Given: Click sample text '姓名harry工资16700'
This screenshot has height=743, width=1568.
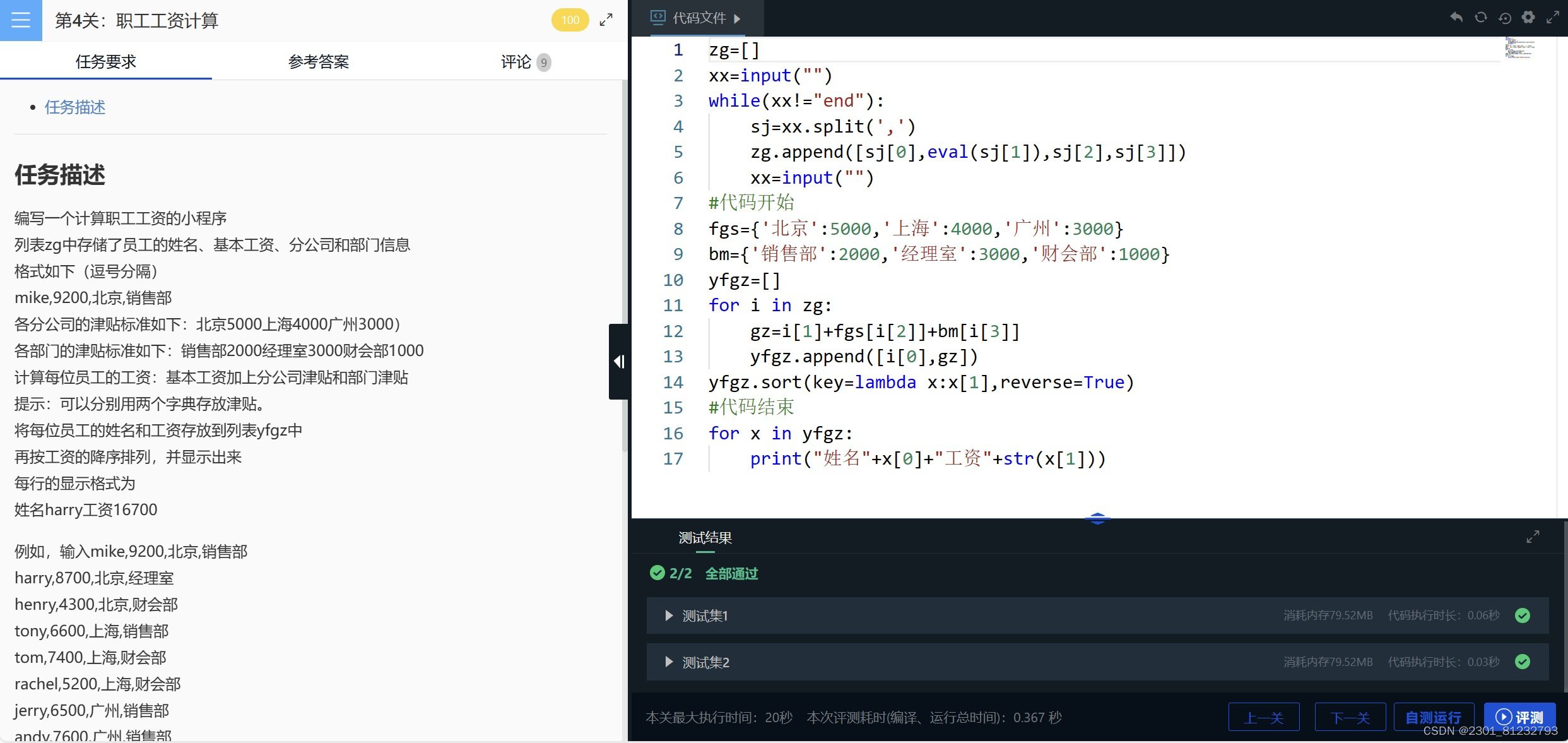Looking at the screenshot, I should click(86, 509).
